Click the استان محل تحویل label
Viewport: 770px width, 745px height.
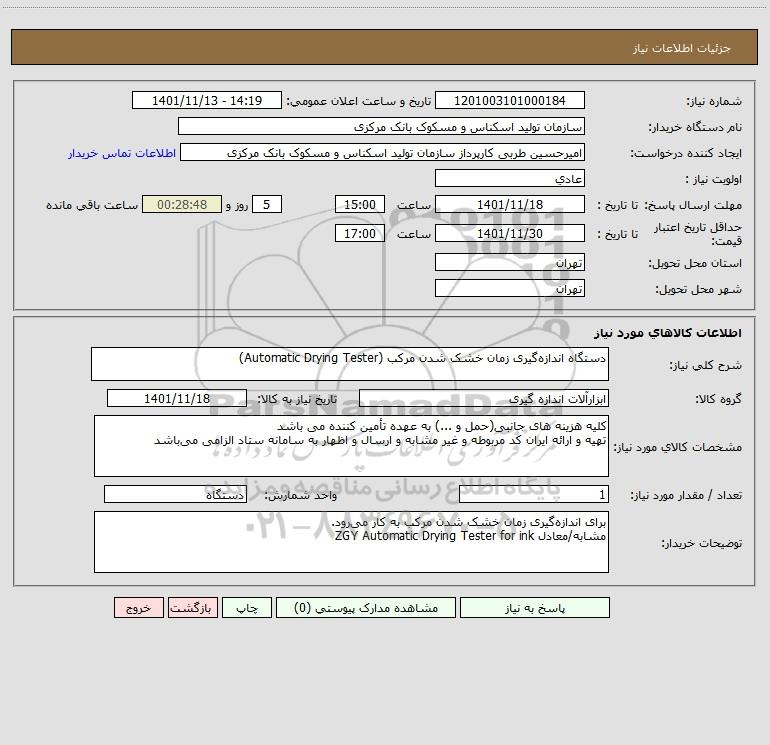point(695,263)
